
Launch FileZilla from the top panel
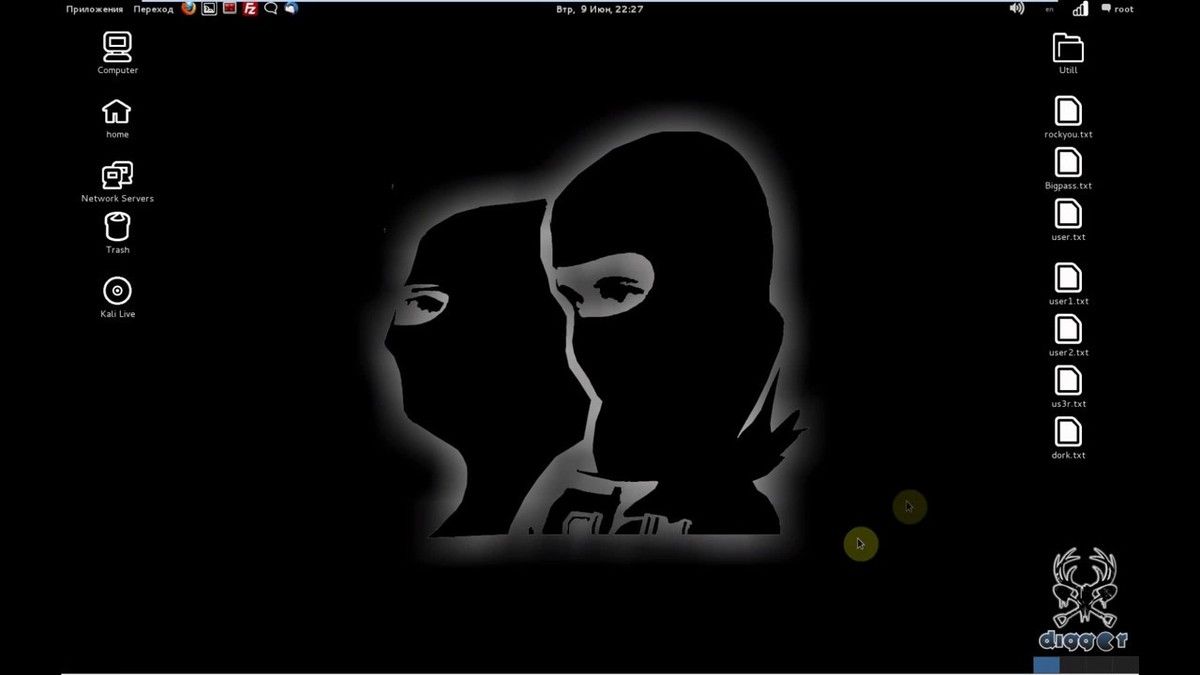[x=250, y=9]
